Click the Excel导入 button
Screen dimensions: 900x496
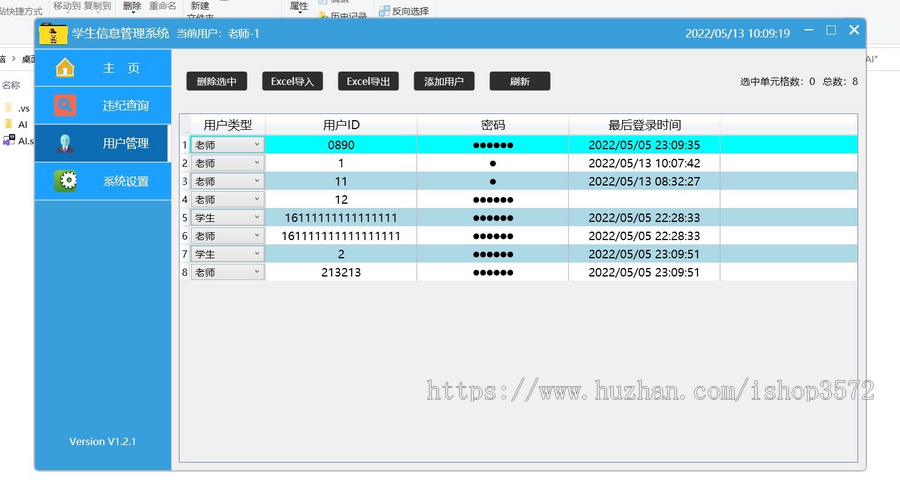tap(292, 82)
